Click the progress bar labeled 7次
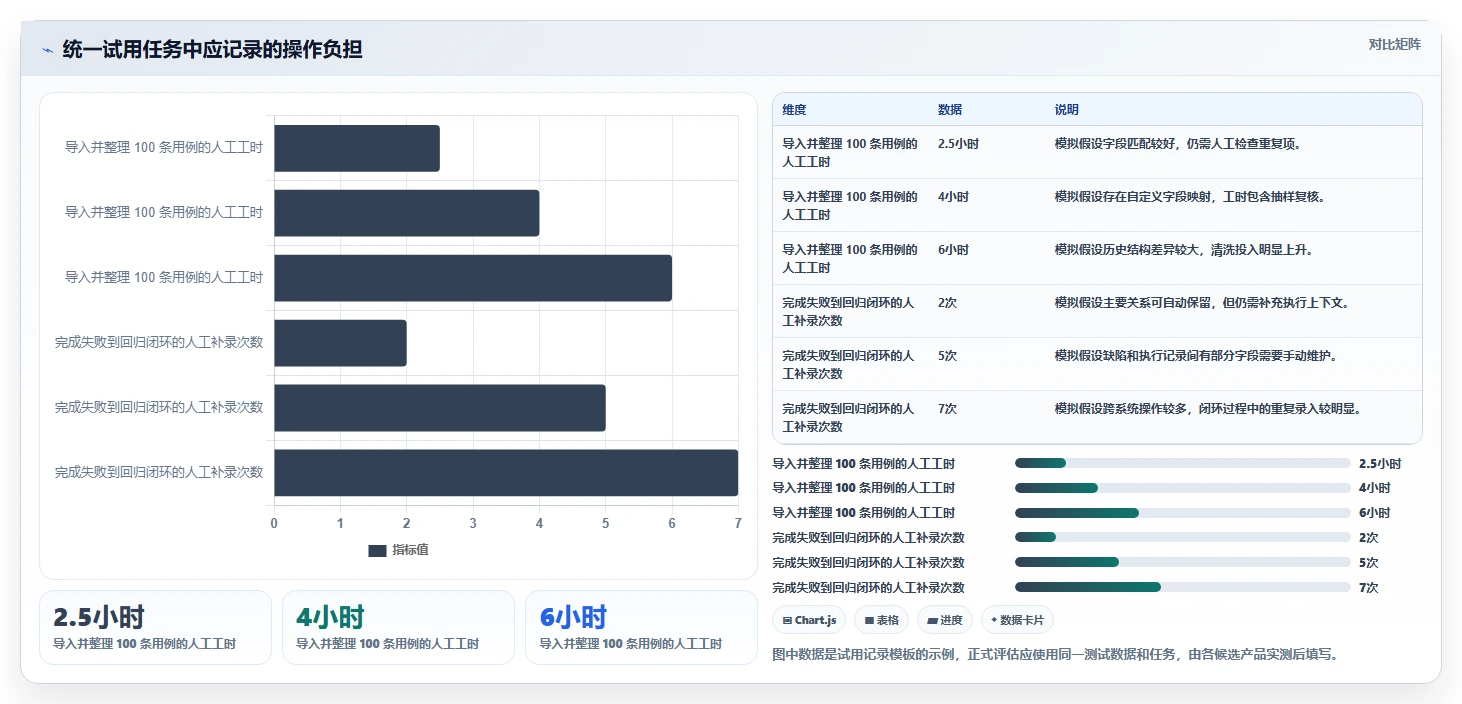The image size is (1462, 704). [1183, 587]
